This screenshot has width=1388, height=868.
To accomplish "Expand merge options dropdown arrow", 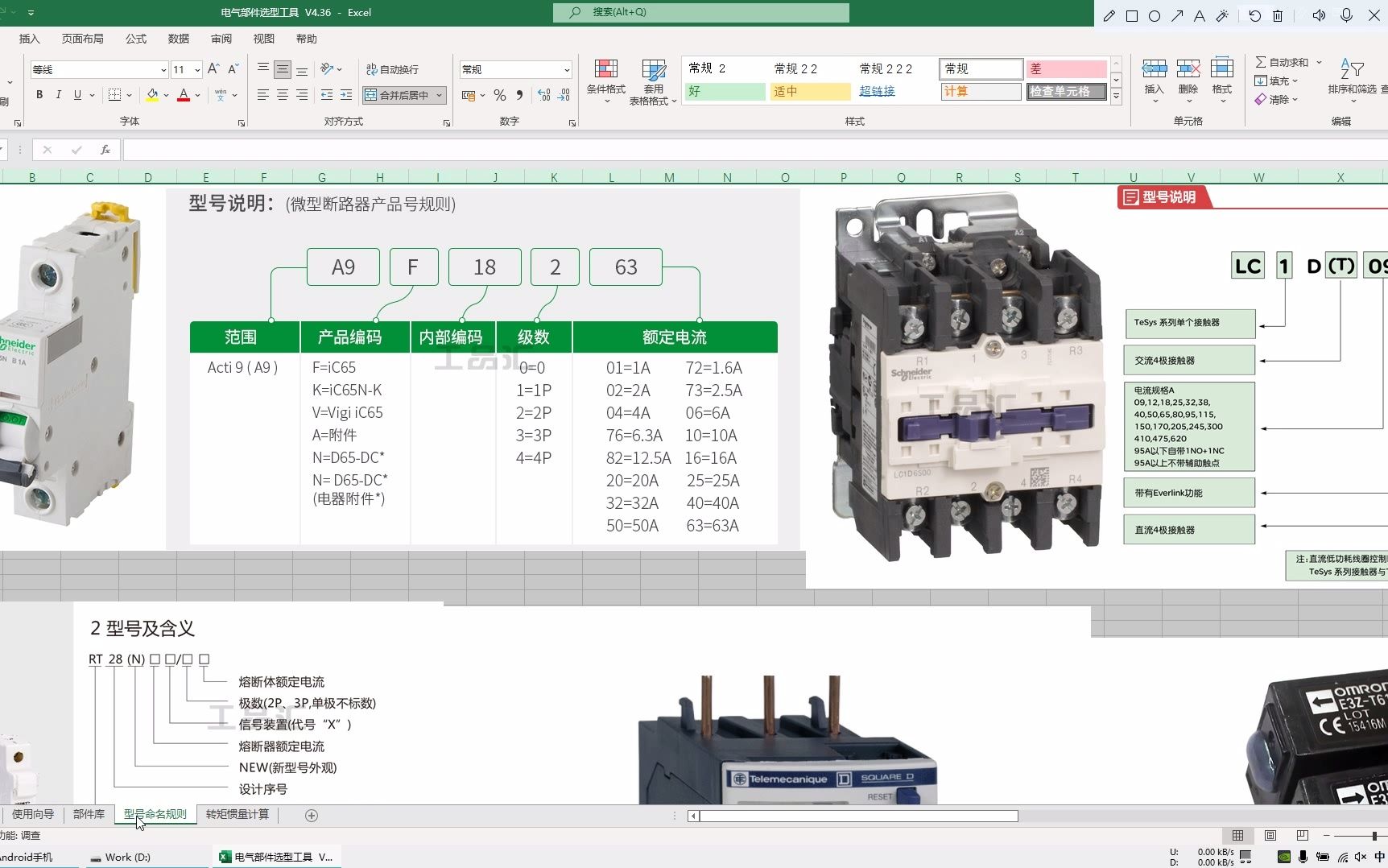I will pos(439,95).
